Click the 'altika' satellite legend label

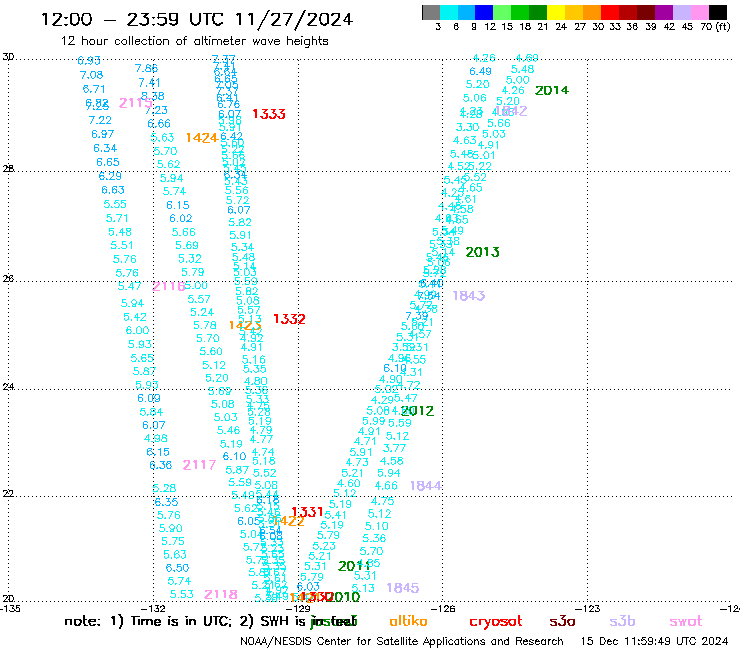click(408, 621)
